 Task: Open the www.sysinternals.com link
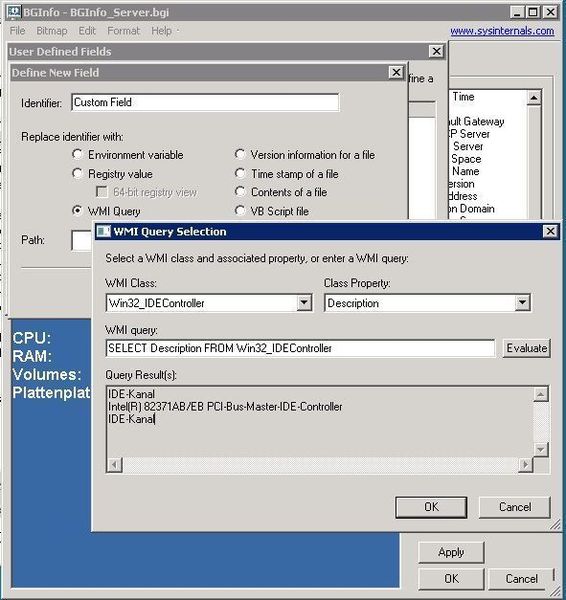[502, 31]
